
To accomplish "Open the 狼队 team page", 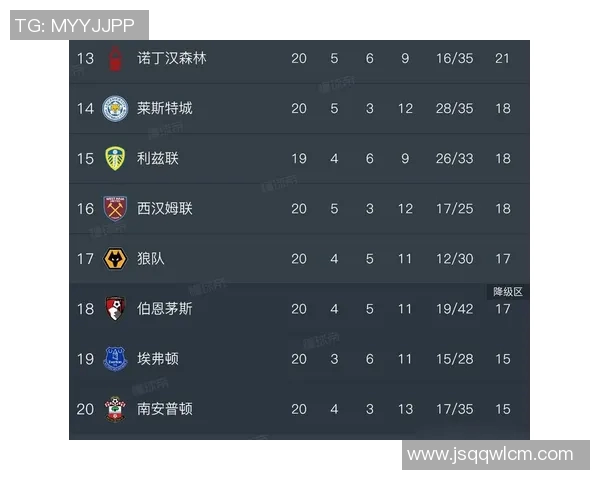I will coord(151,258).
